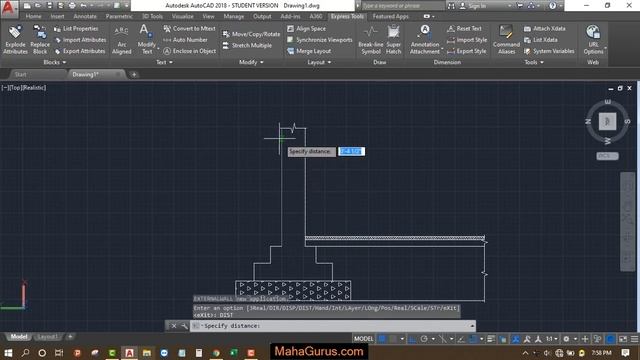The height and width of the screenshot is (360, 640).
Task: Select the Arc Aligned text tool
Action: [122, 40]
